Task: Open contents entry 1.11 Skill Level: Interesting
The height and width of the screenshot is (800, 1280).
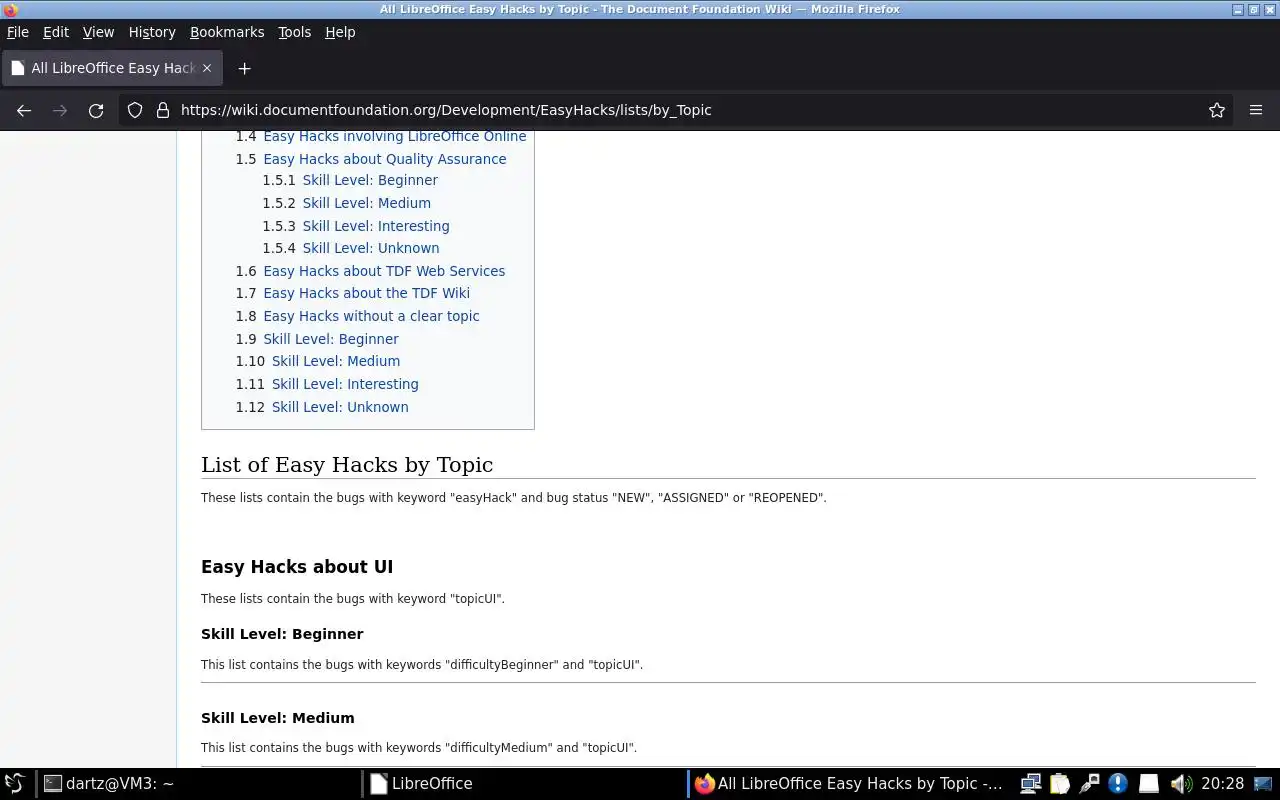Action: click(345, 384)
